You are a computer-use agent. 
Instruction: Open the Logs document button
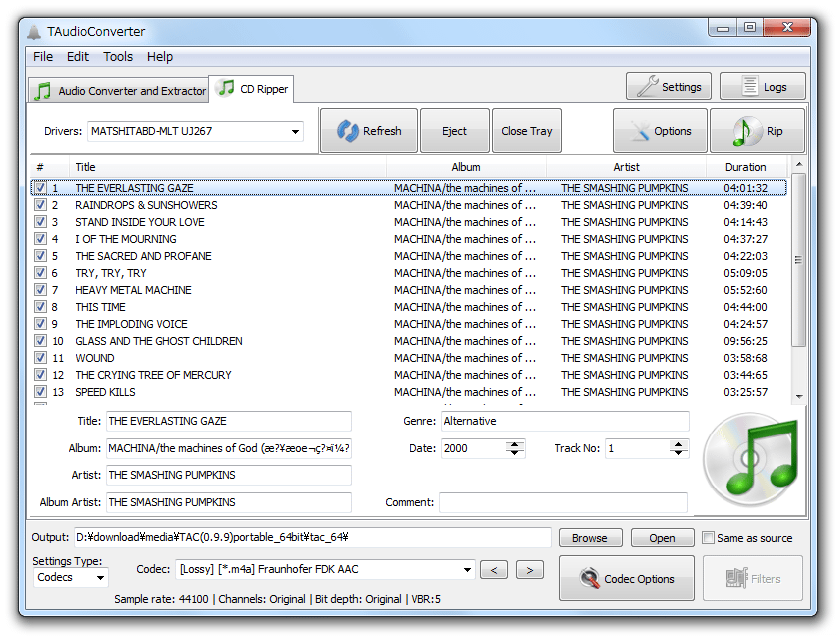(762, 87)
